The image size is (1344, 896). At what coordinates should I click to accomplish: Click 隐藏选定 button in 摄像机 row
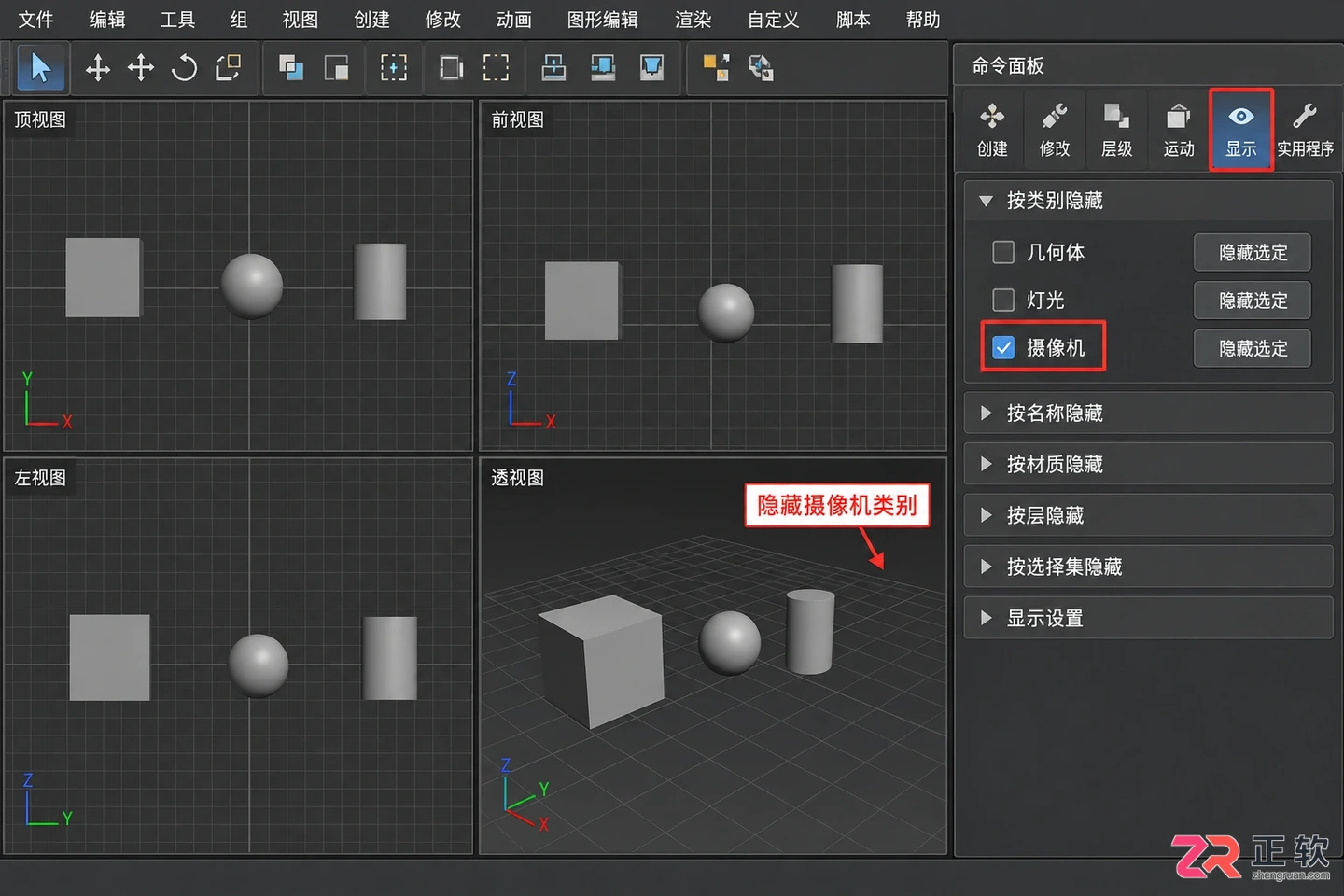1253,348
